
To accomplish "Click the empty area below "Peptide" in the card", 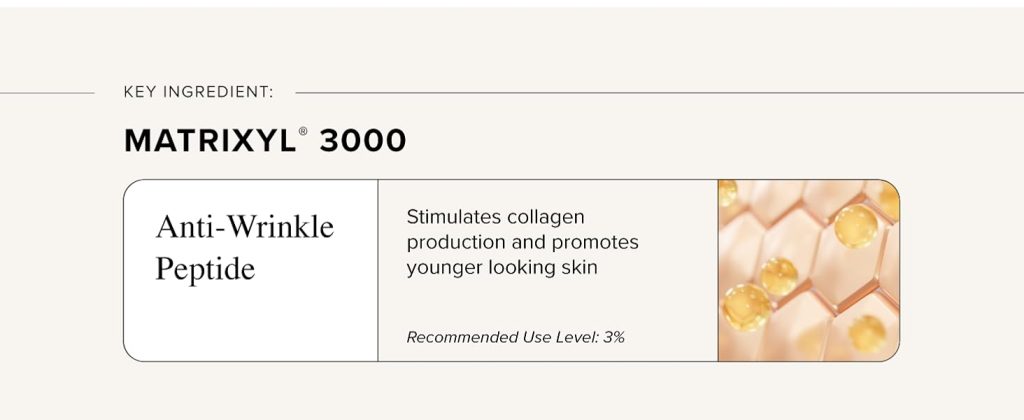I will pos(250,320).
